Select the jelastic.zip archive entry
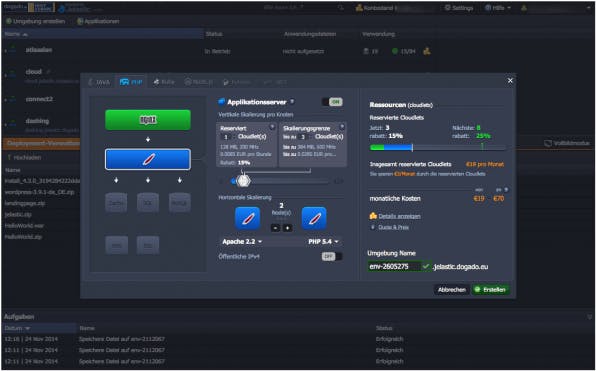This screenshot has width=596, height=371. tap(18, 214)
